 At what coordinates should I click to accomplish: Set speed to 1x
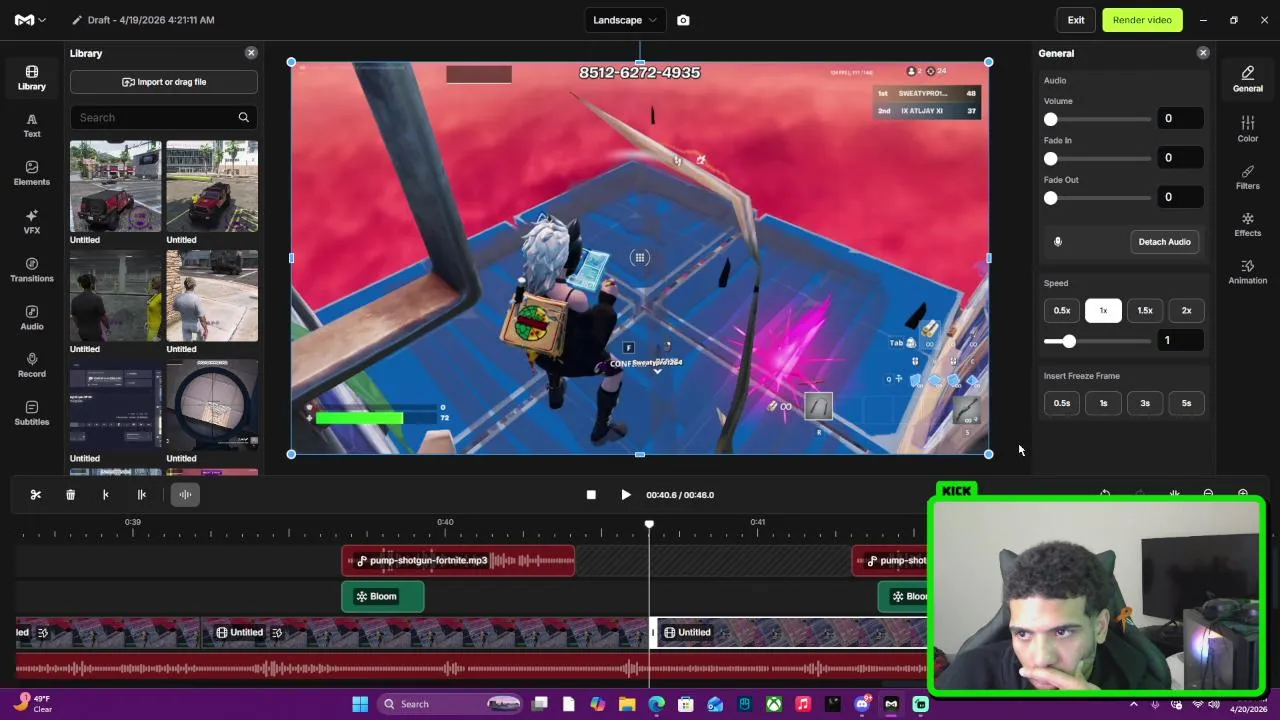[1103, 310]
